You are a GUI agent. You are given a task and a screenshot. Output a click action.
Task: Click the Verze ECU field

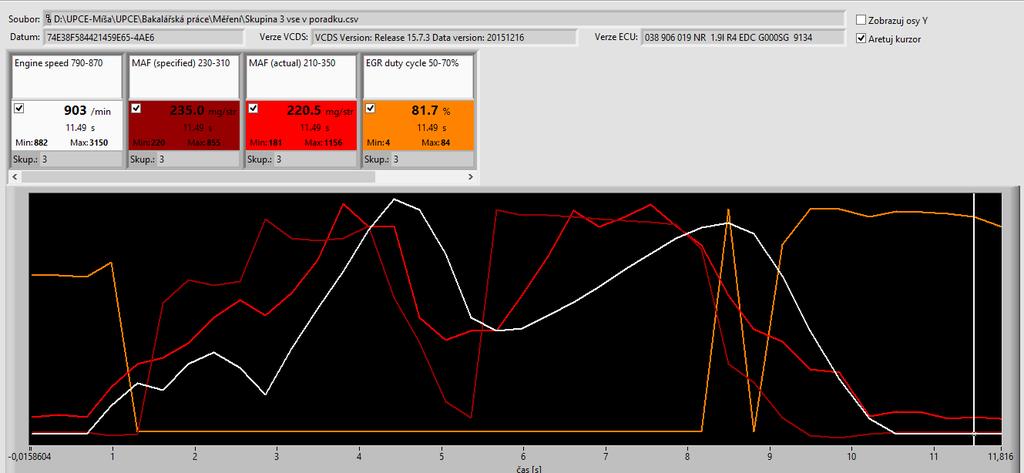[744, 38]
